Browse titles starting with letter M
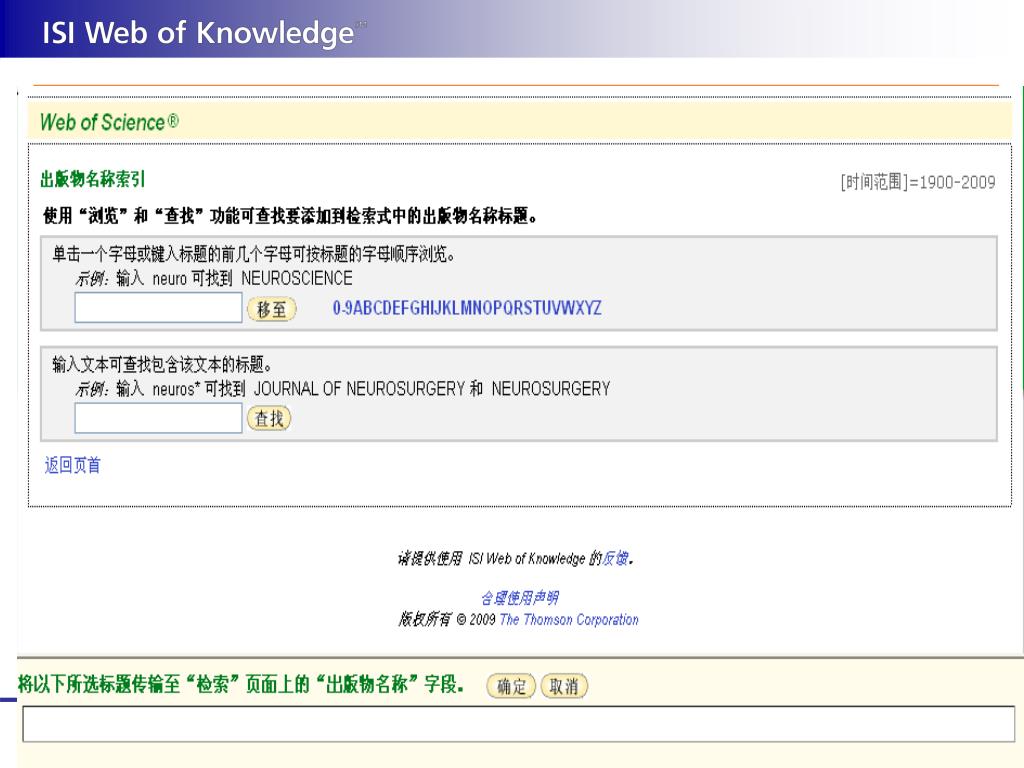Image resolution: width=1024 pixels, height=768 pixels. click(x=466, y=308)
